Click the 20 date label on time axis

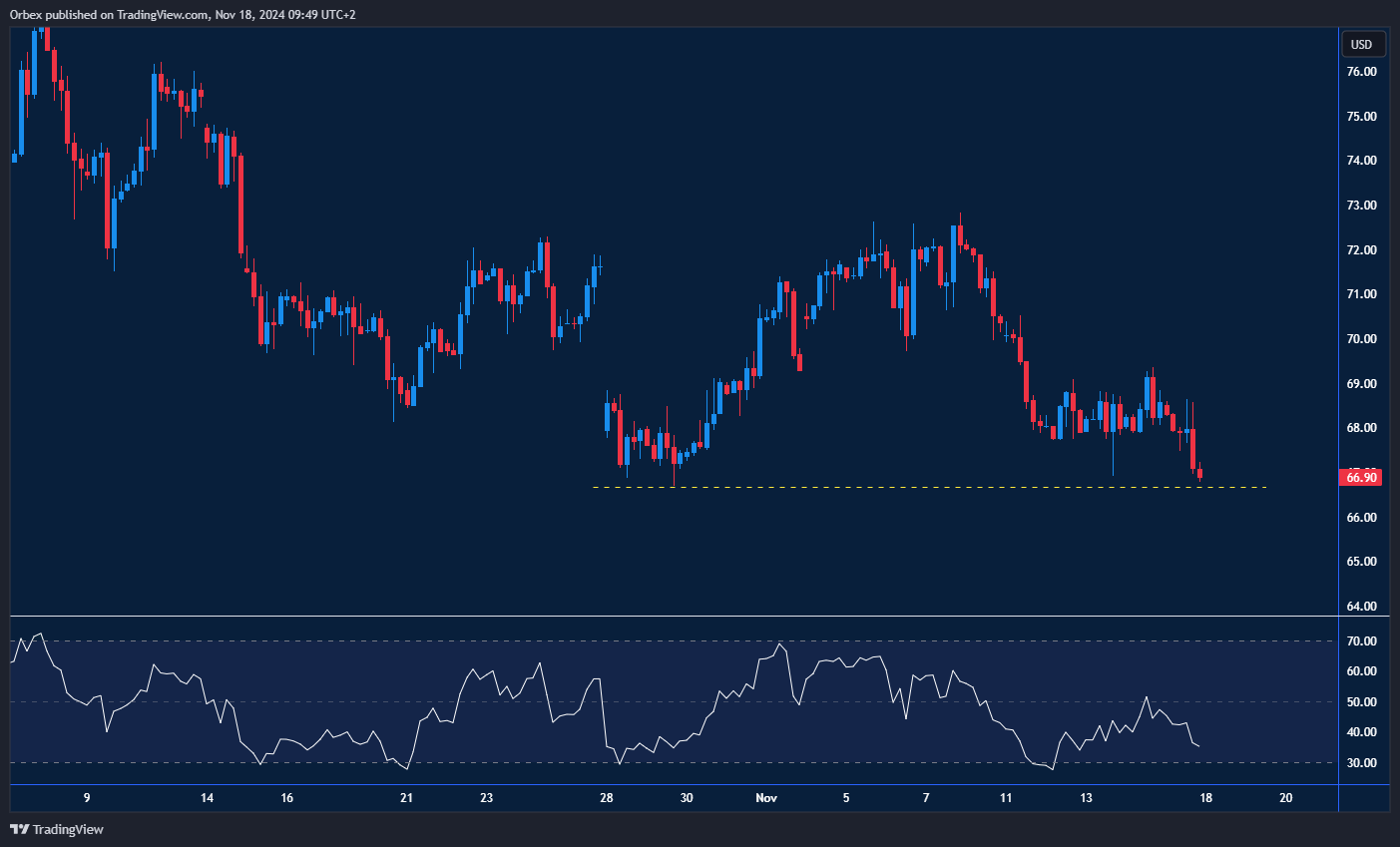[1285, 798]
